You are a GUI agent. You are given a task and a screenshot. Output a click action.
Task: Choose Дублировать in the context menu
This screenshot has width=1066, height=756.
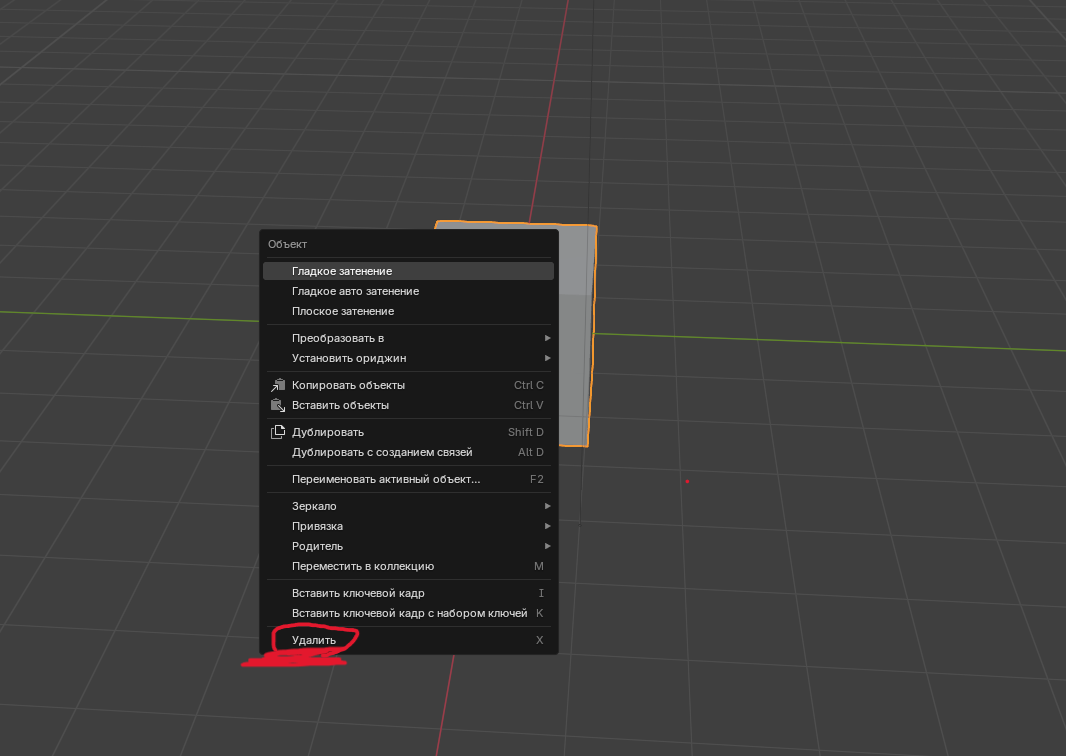tap(408, 432)
